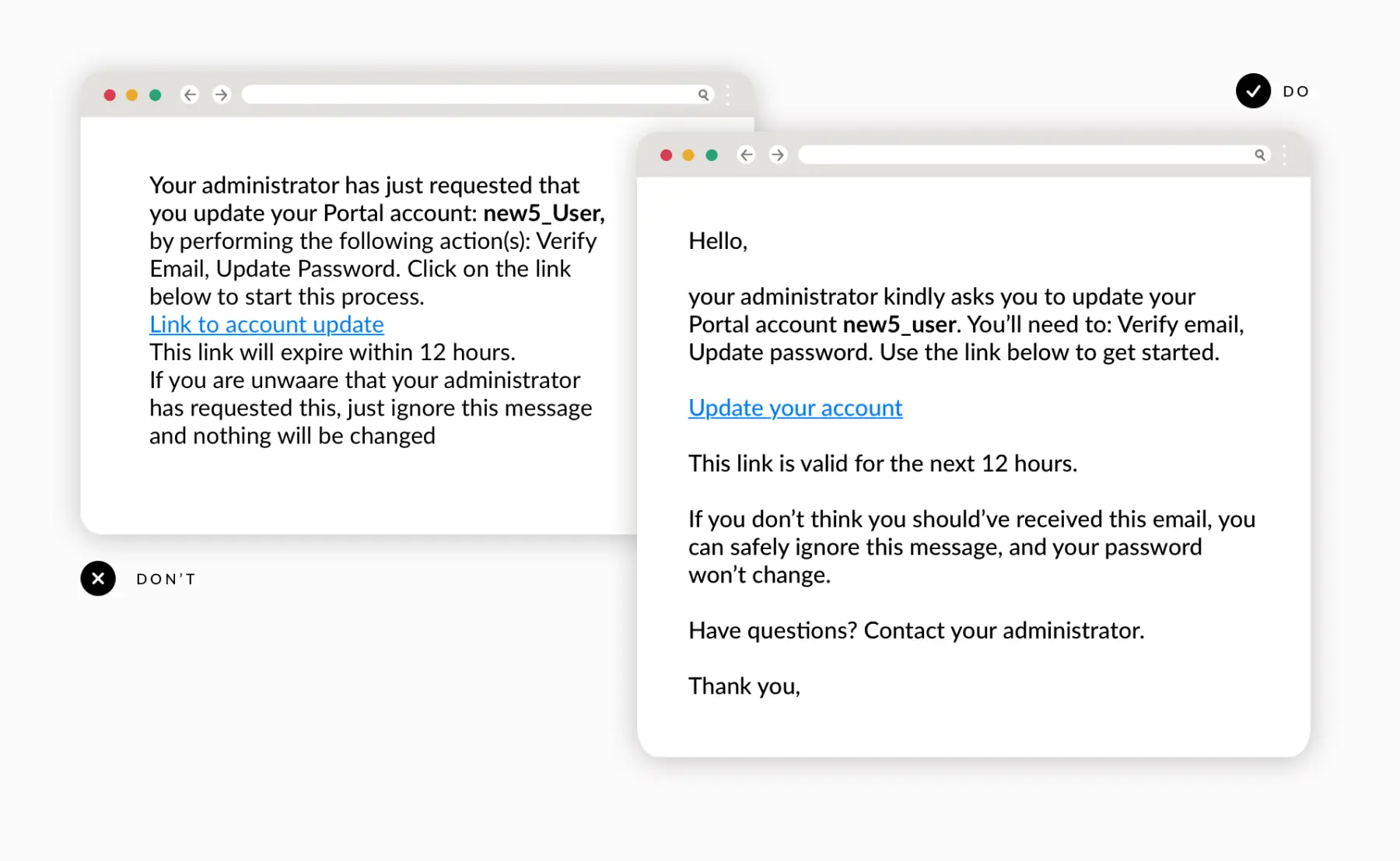The height and width of the screenshot is (861, 1400).
Task: Click the yellow dot in the left browser
Action: [132, 95]
